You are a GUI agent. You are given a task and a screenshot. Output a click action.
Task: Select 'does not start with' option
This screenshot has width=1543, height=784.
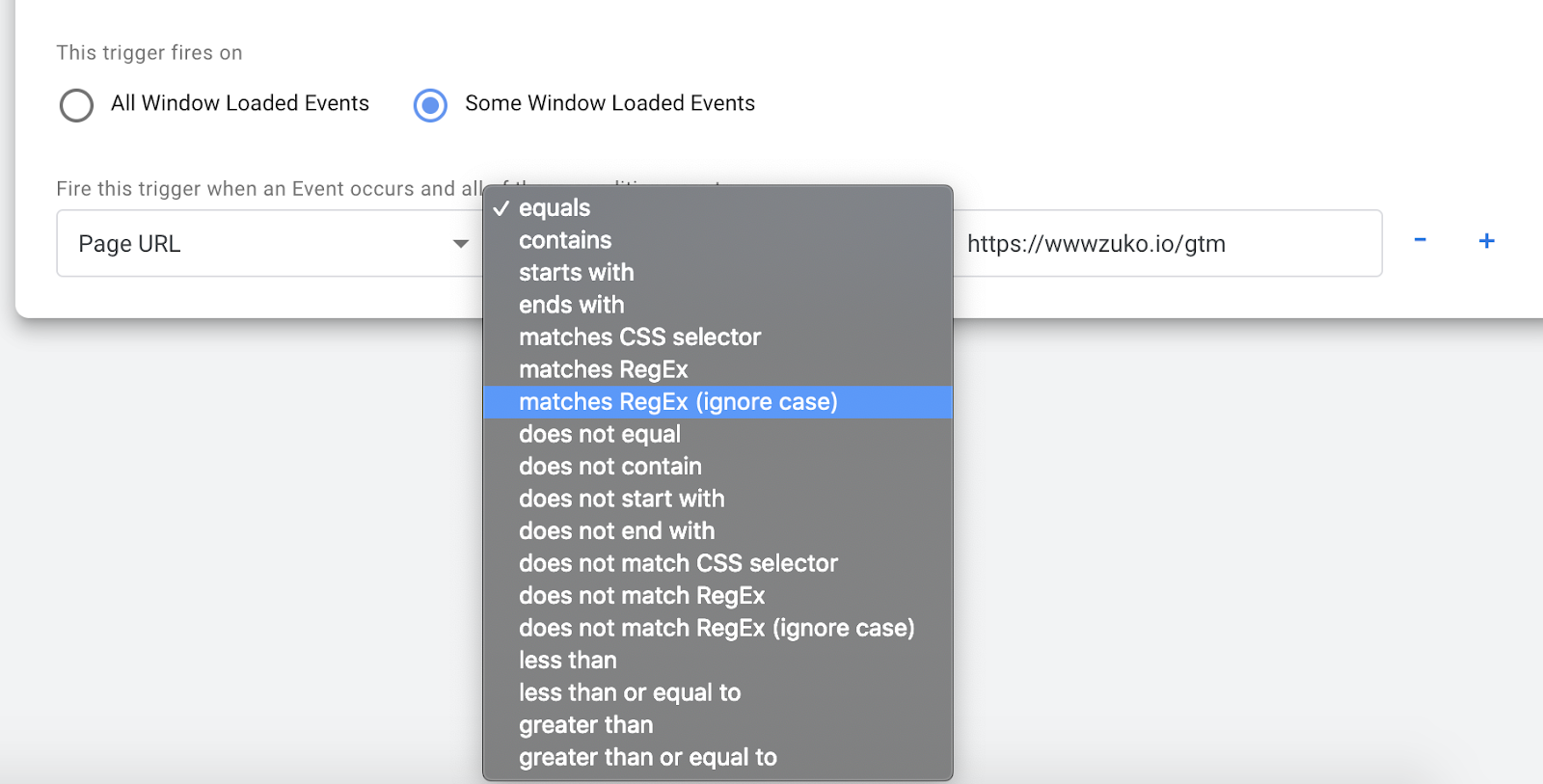(621, 499)
